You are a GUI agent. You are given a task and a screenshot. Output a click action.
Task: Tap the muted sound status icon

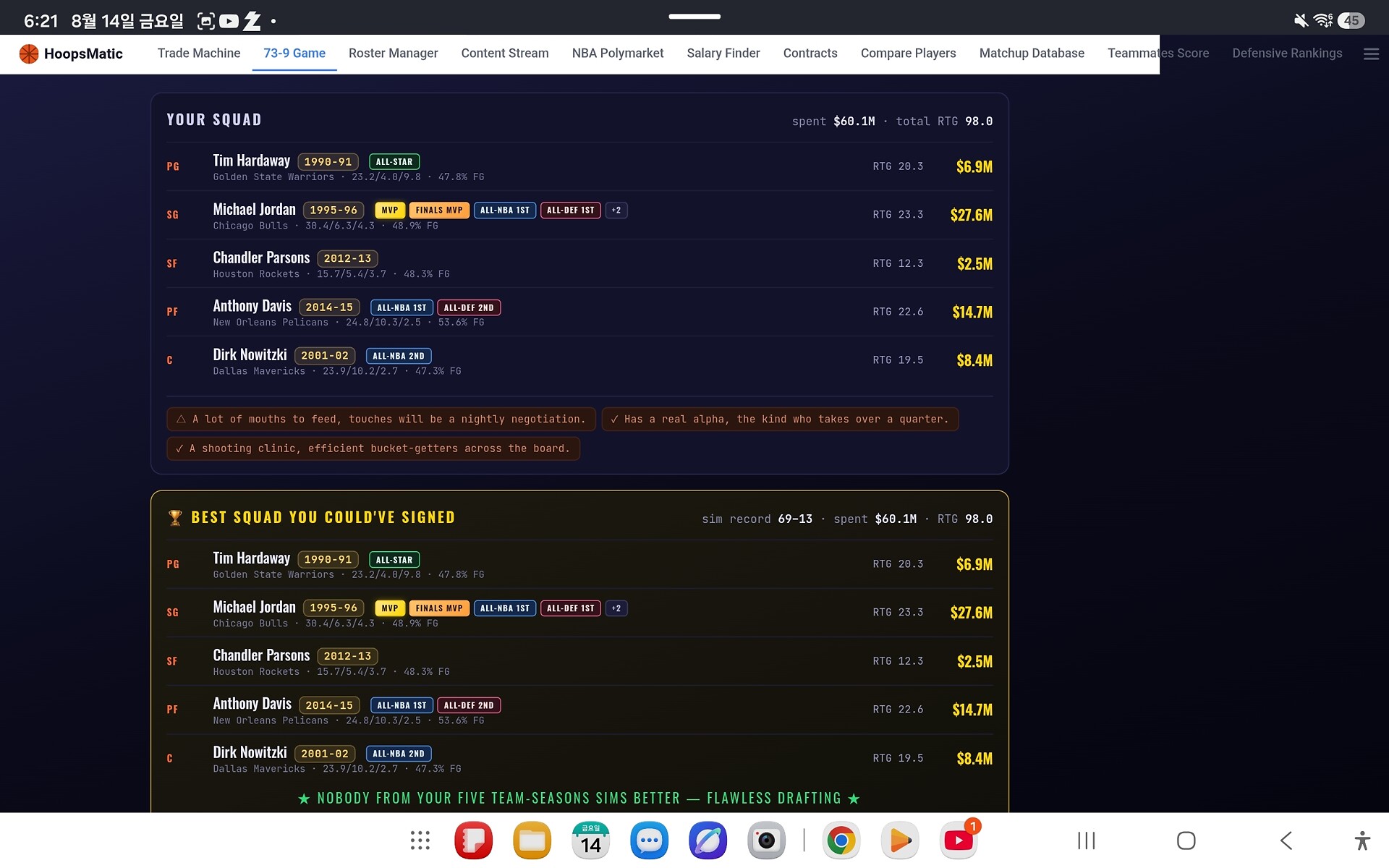click(x=1301, y=20)
